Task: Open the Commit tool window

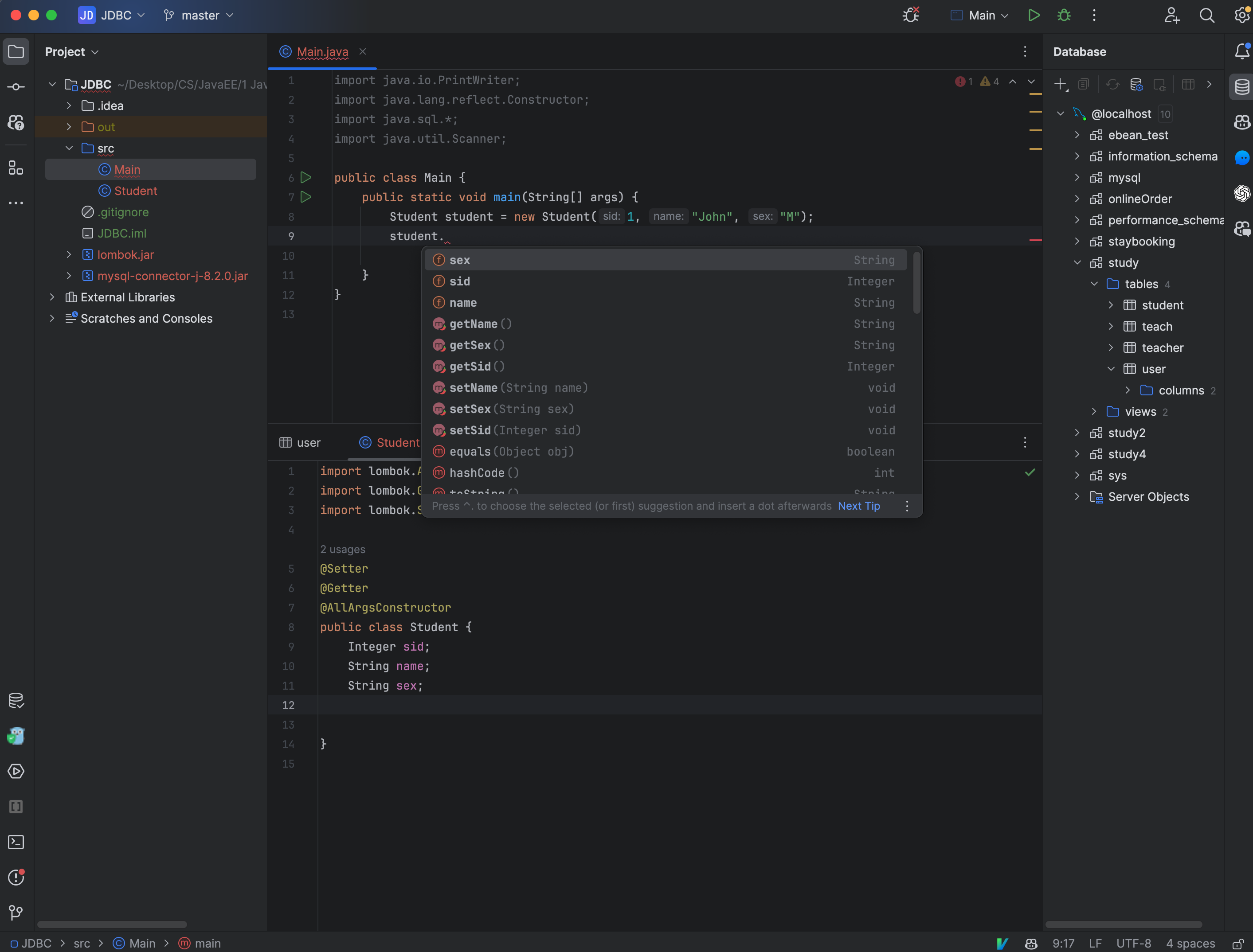Action: [x=16, y=86]
